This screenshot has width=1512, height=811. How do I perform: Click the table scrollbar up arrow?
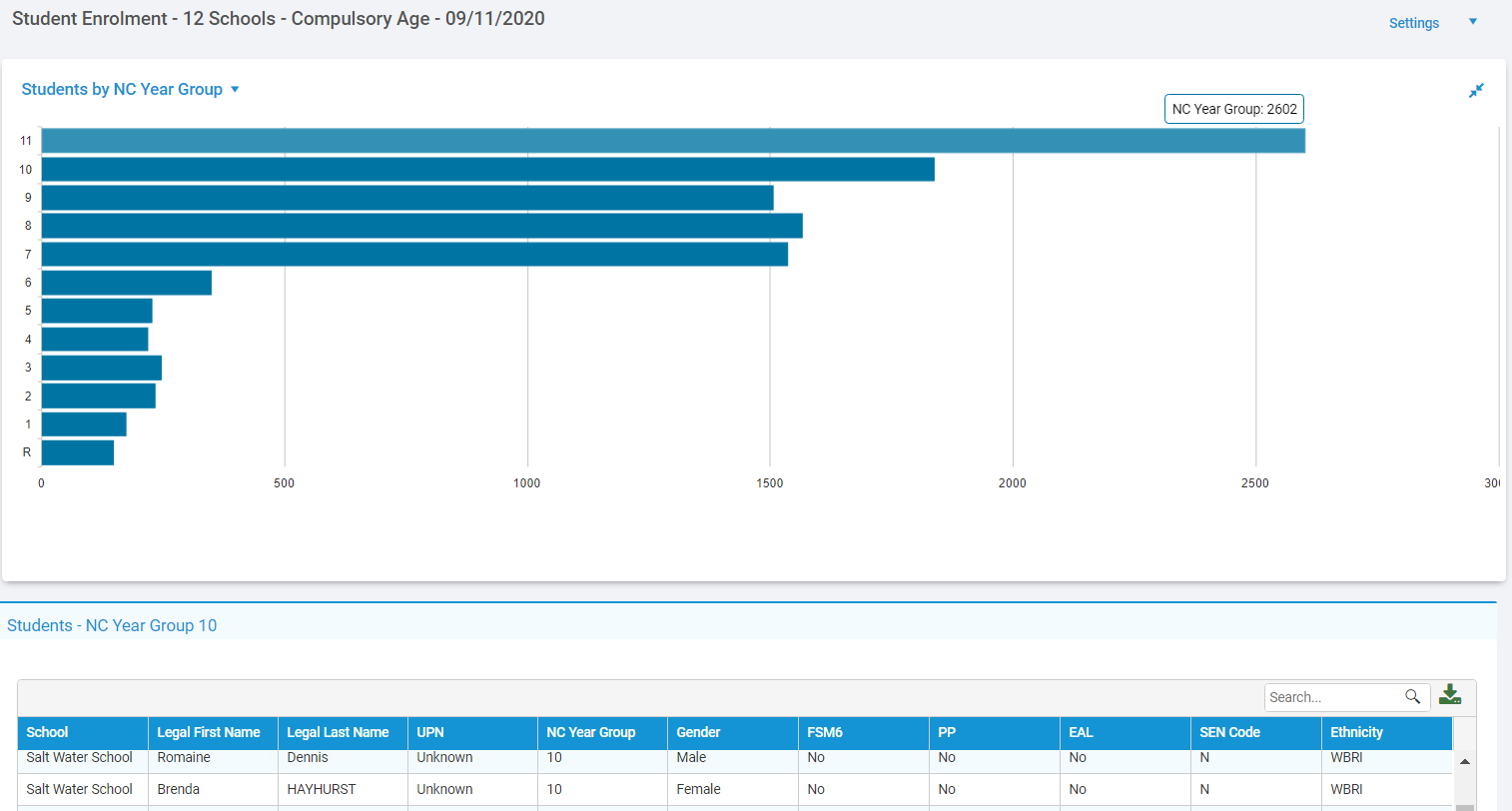point(1464,762)
